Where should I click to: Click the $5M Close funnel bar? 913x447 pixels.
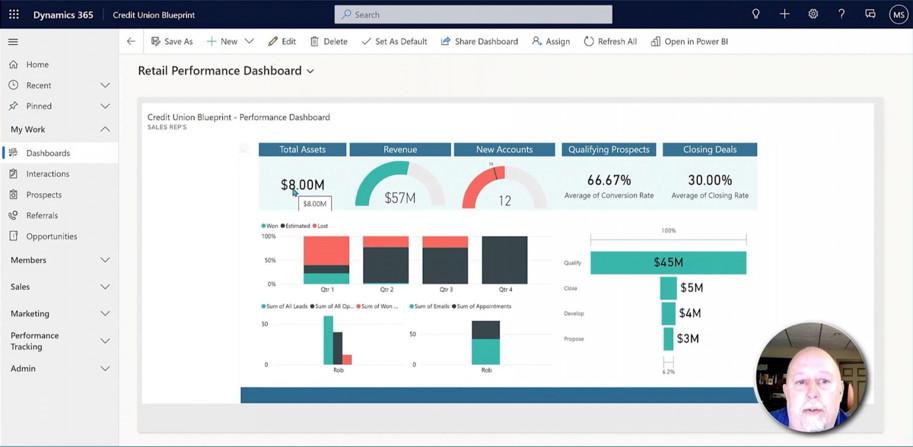668,288
